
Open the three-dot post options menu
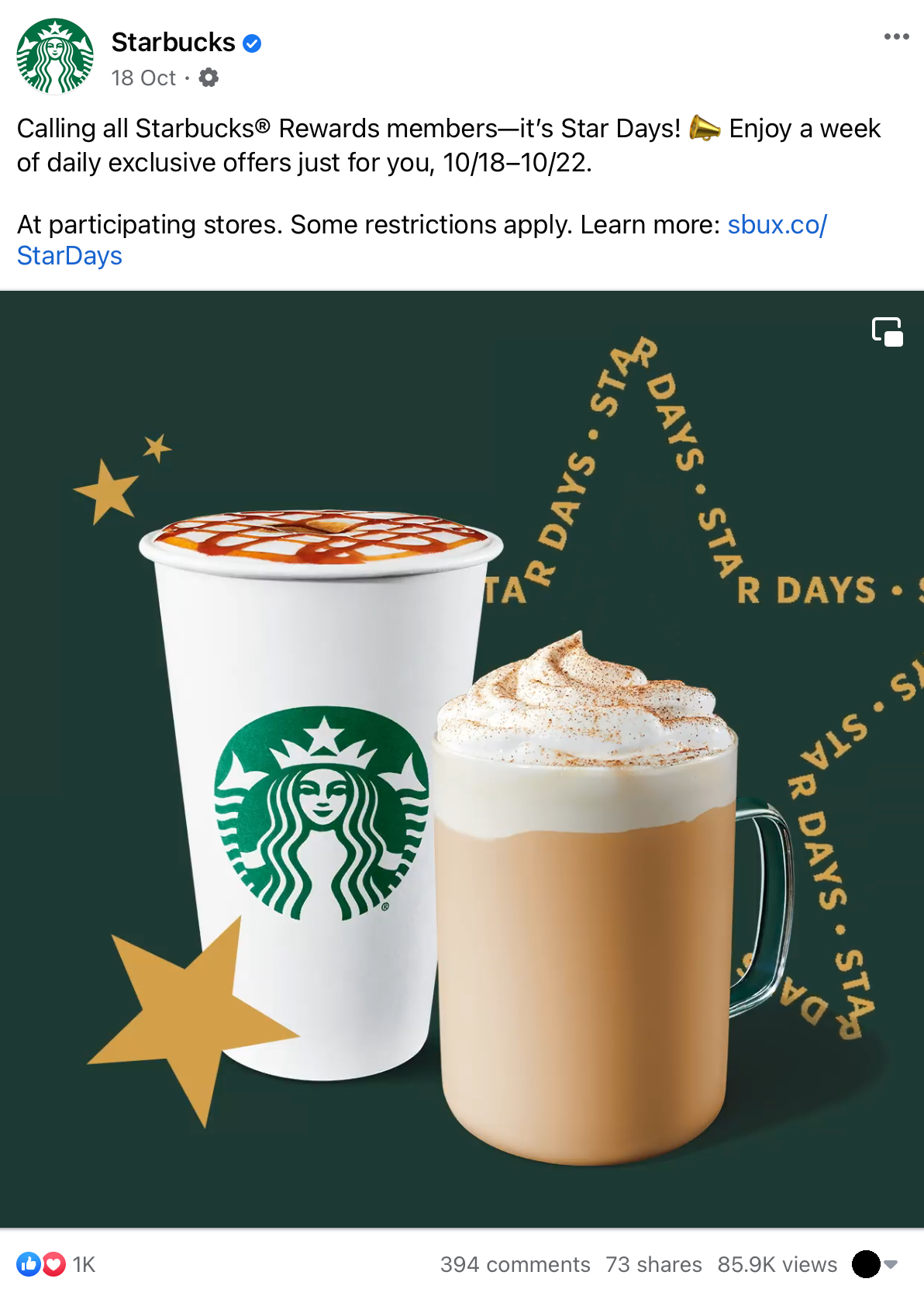[896, 36]
